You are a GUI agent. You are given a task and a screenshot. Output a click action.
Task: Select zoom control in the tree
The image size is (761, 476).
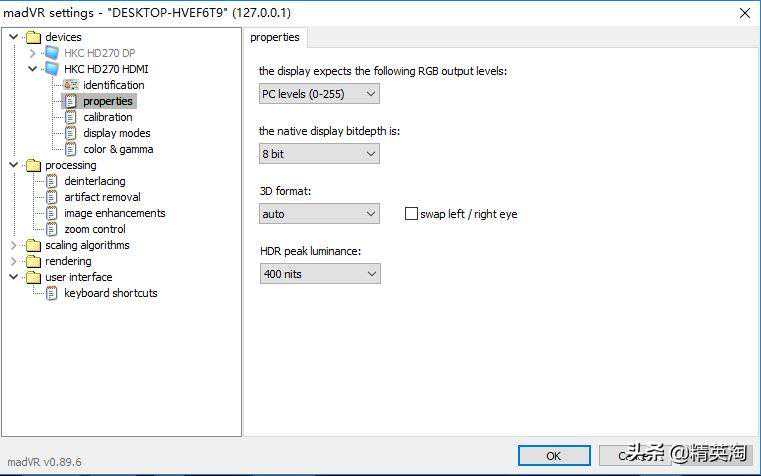(95, 229)
